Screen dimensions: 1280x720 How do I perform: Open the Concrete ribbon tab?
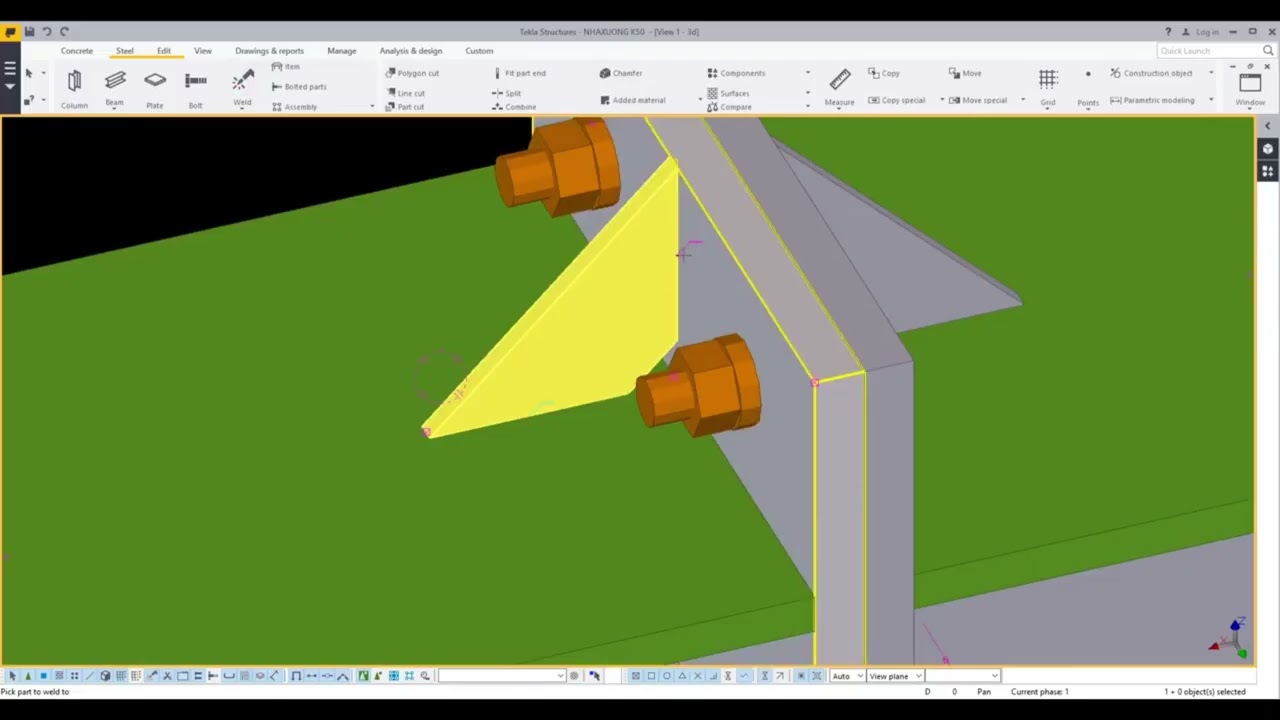[77, 51]
